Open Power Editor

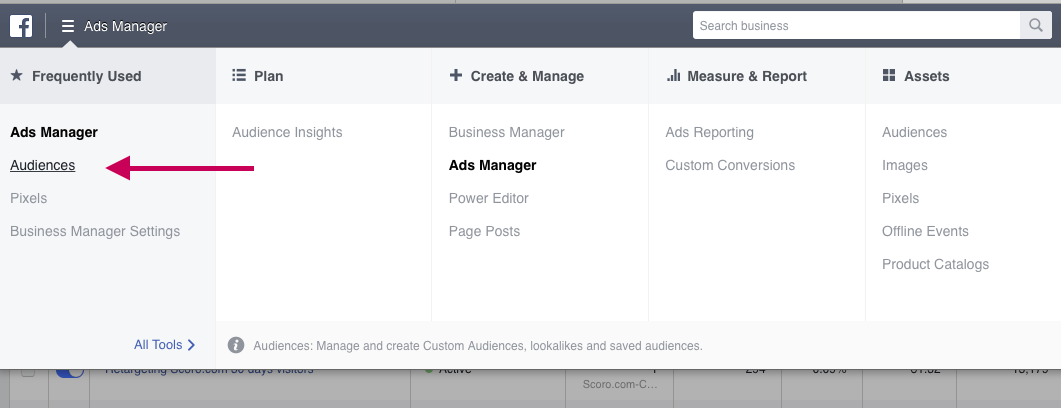tap(489, 198)
